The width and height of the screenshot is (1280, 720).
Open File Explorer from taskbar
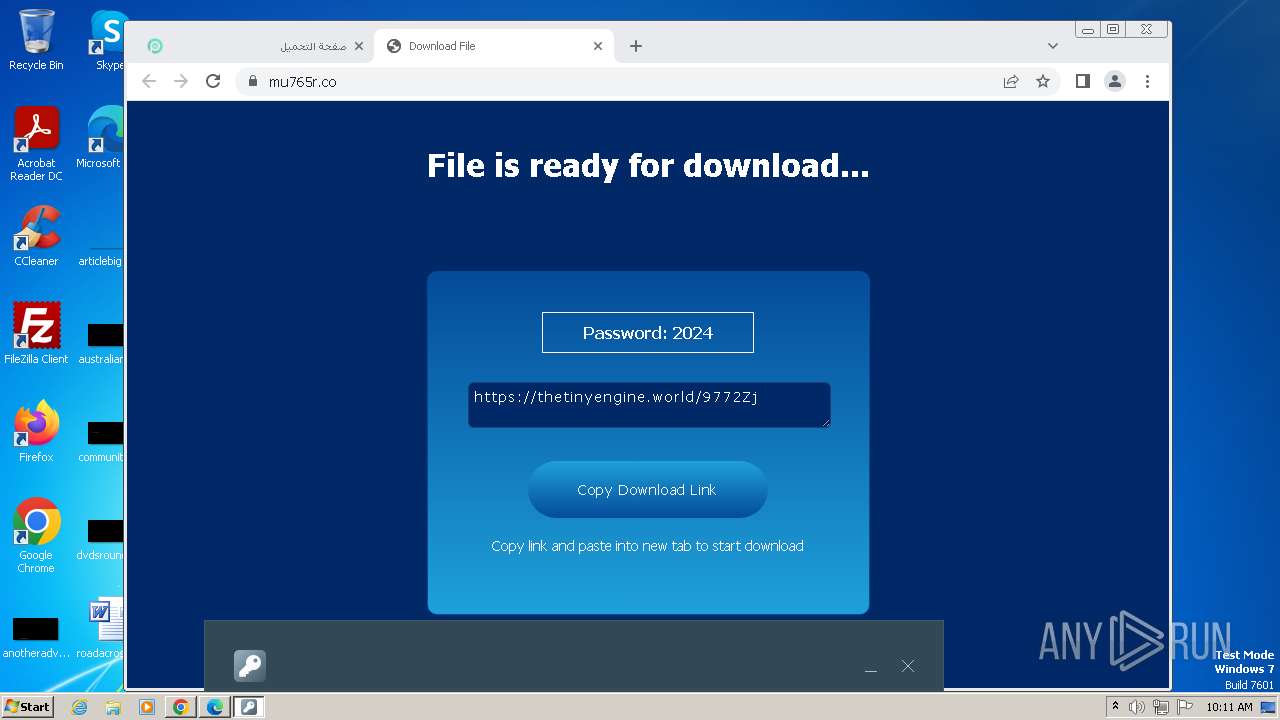coord(113,707)
